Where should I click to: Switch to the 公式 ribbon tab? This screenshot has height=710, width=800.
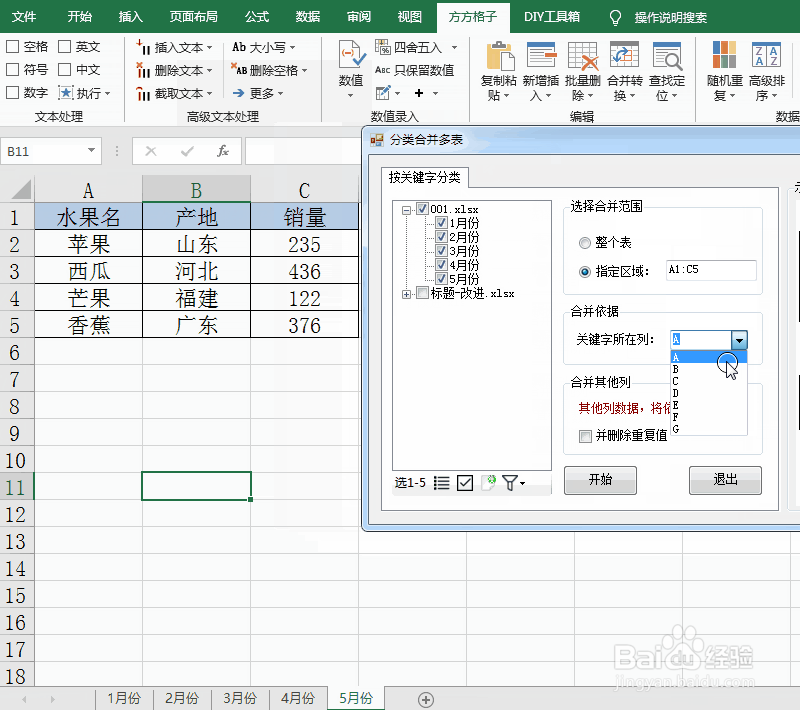[257, 17]
